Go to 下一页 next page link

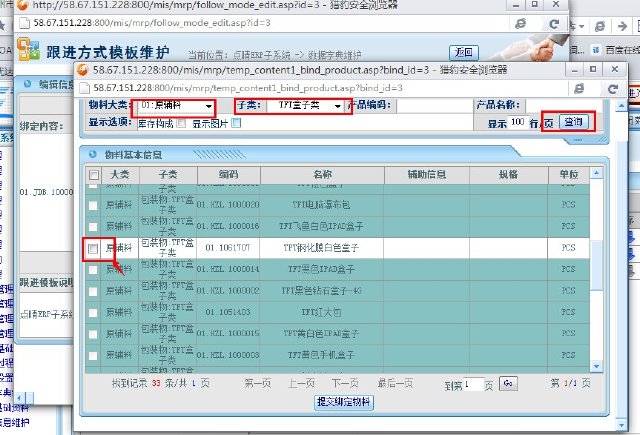[x=345, y=383]
